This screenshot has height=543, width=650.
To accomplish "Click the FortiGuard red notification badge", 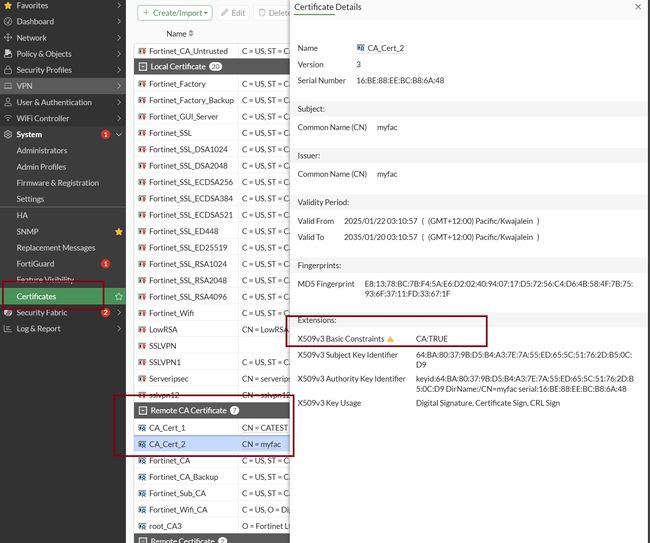I will pos(105,264).
